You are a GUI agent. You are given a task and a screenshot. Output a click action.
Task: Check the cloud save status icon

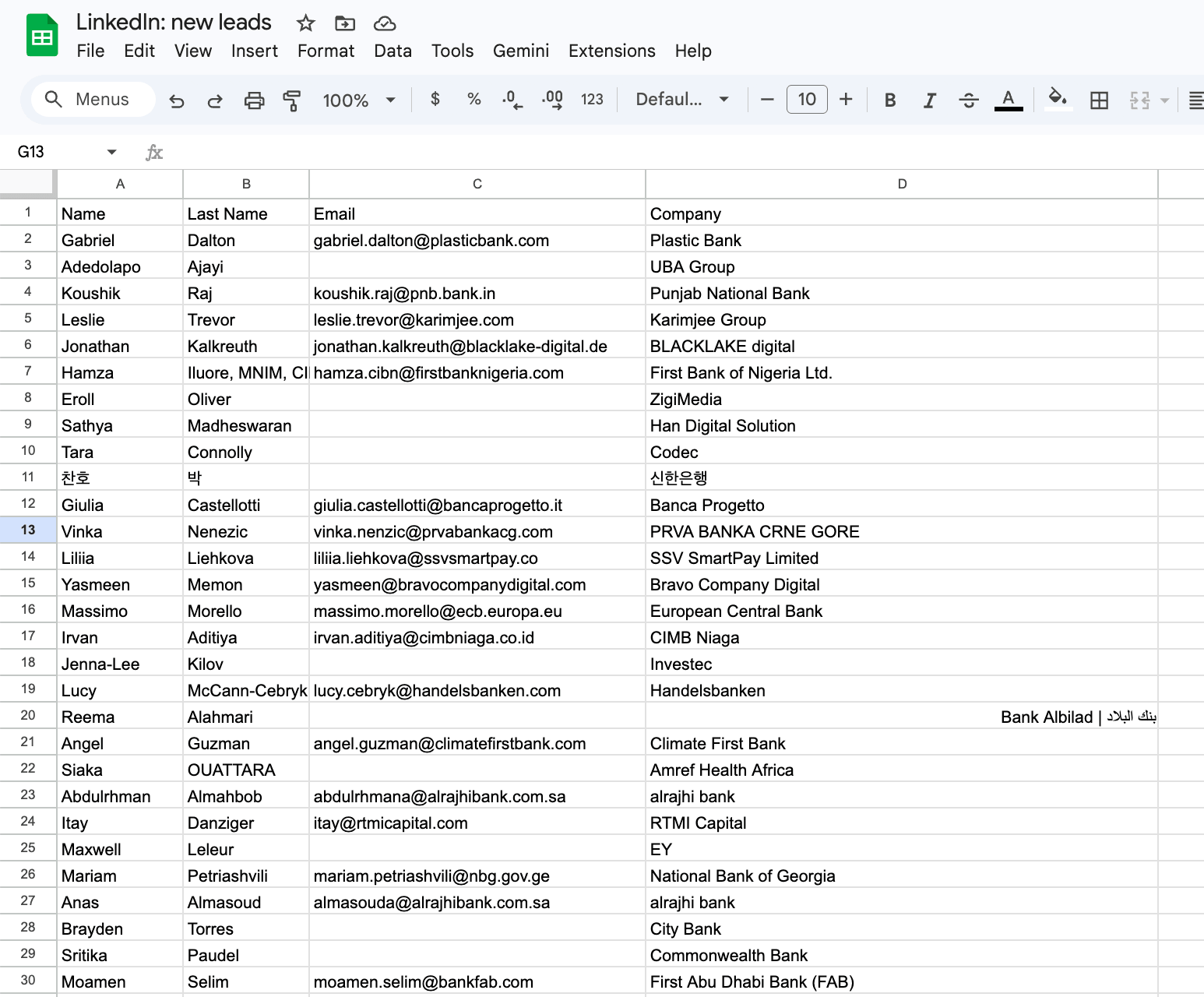coord(385,23)
